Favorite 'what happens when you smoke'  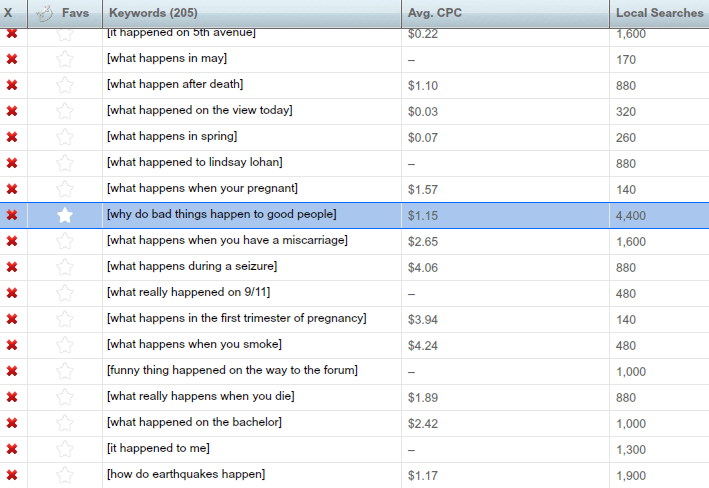[x=65, y=345]
